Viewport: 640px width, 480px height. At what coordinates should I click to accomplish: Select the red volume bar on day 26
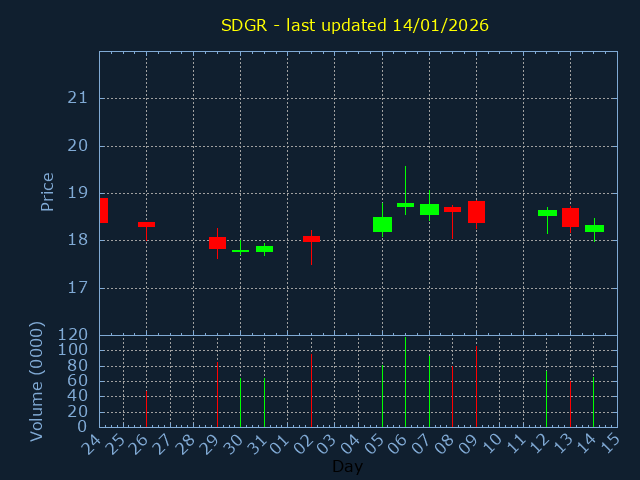tap(146, 408)
